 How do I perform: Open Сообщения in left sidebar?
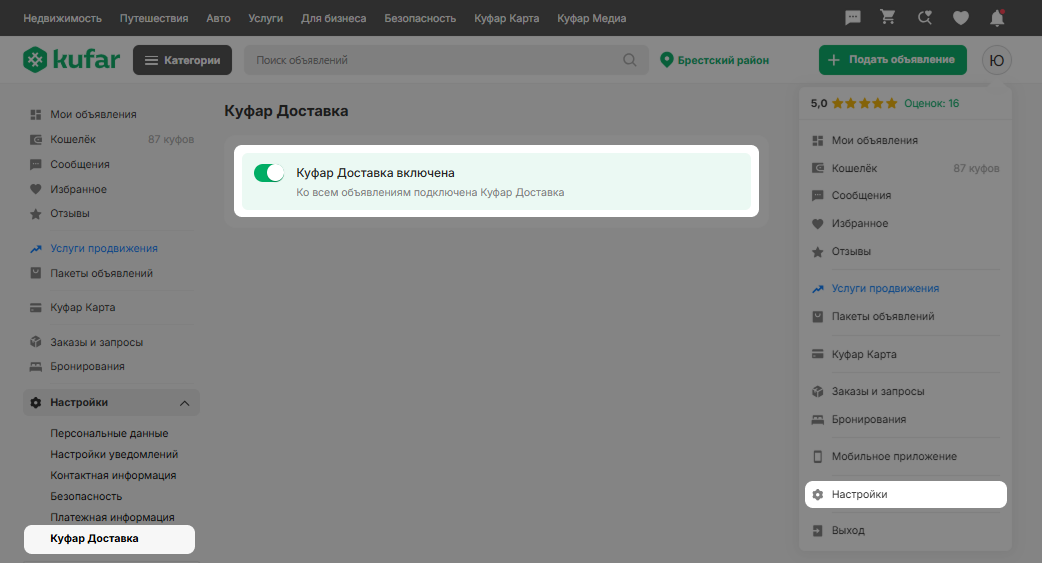point(80,164)
